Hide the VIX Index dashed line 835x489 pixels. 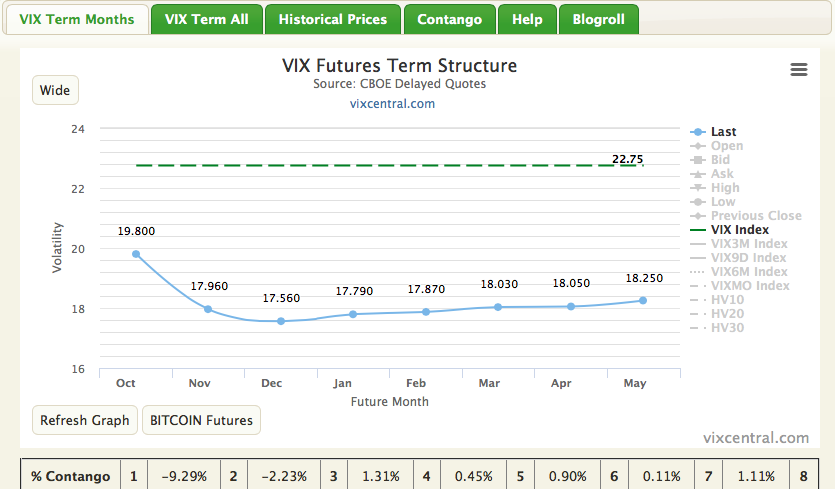[x=739, y=230]
